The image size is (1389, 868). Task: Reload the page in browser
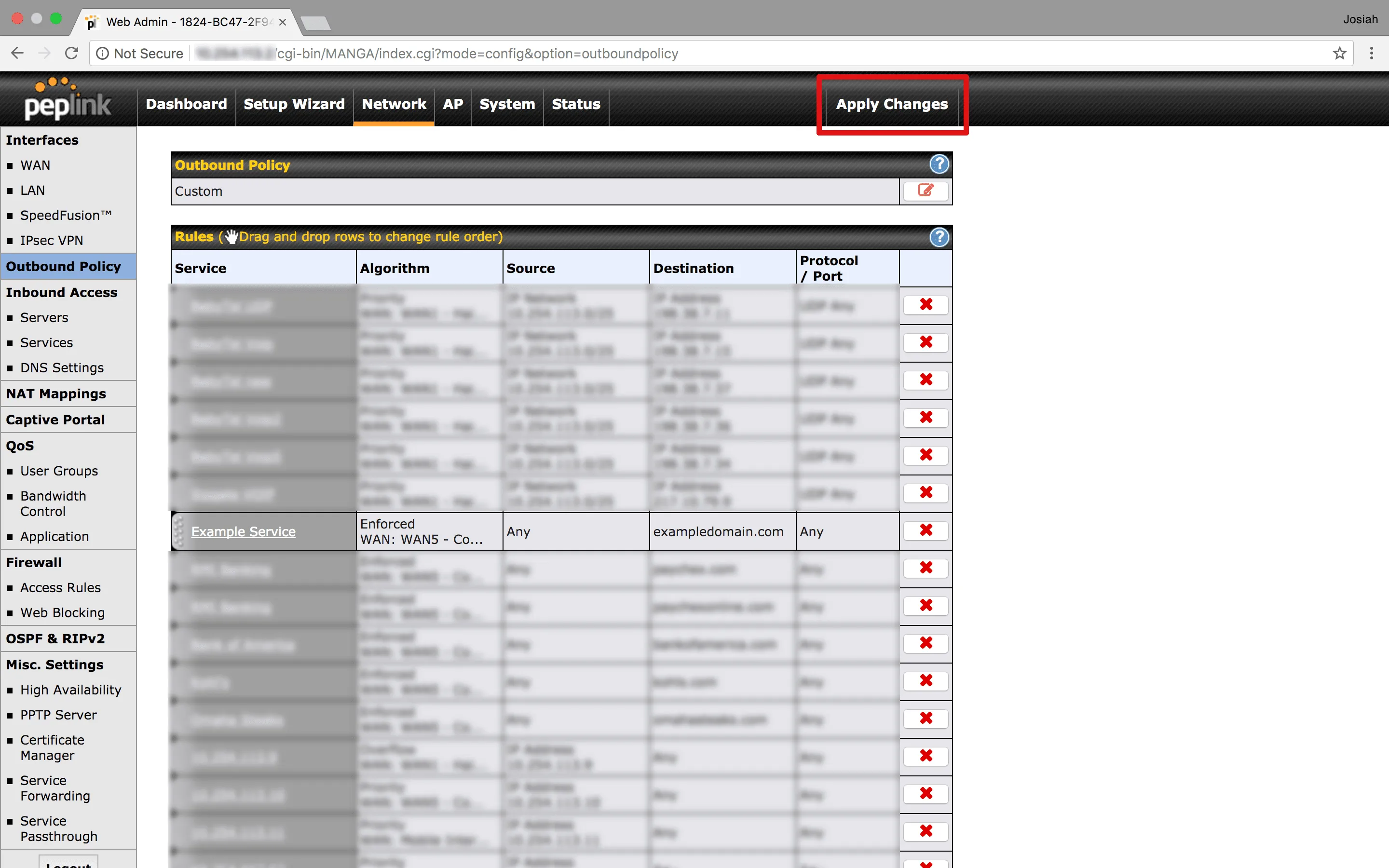click(72, 54)
